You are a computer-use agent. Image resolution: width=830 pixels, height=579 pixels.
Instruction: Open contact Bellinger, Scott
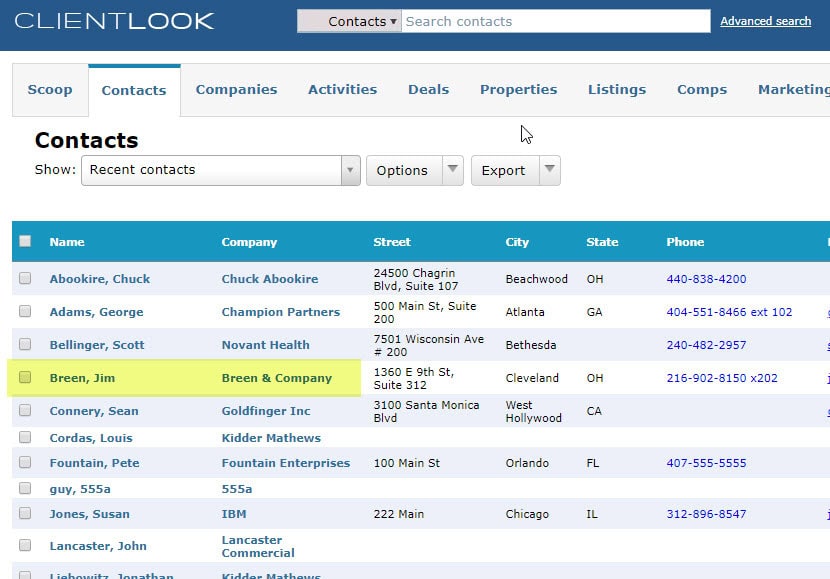pos(97,345)
